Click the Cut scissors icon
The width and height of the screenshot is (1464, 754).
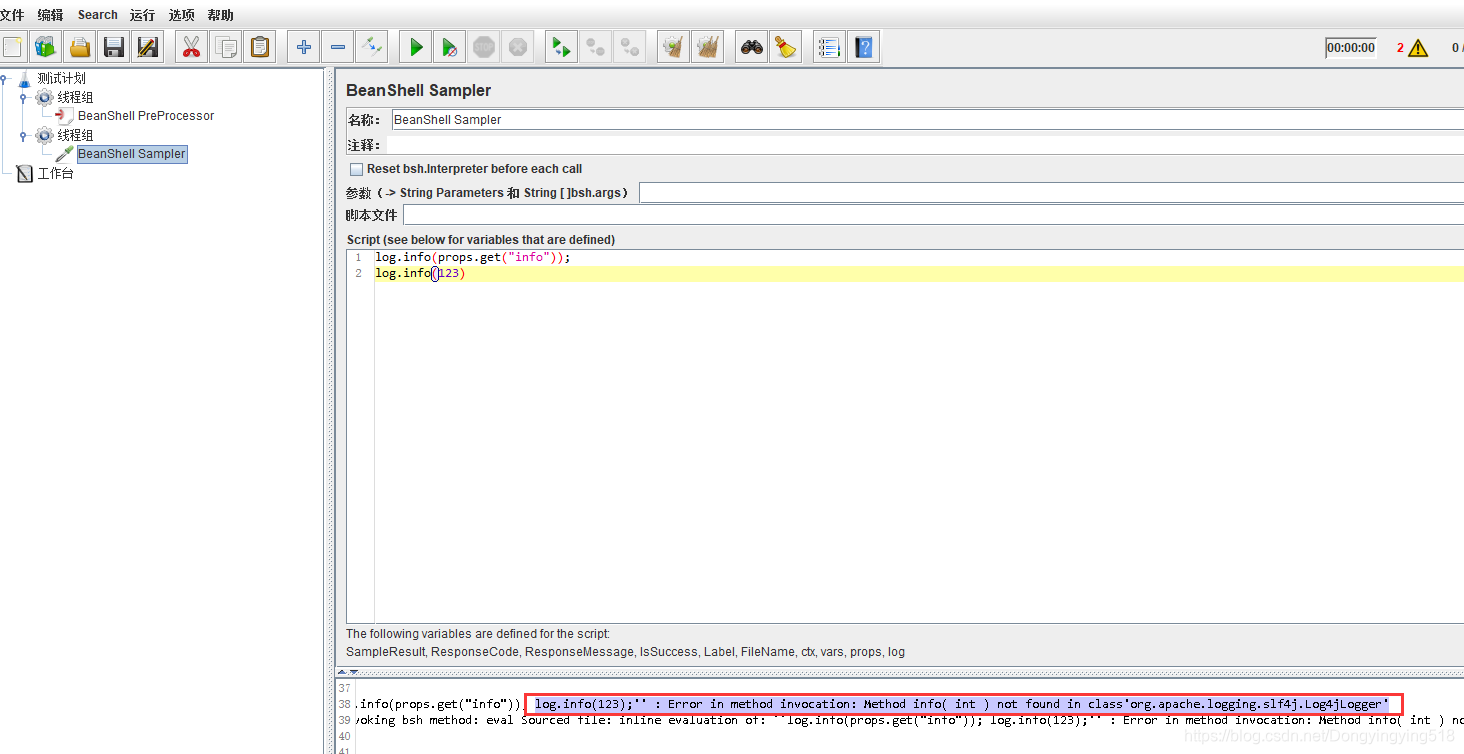[x=191, y=47]
